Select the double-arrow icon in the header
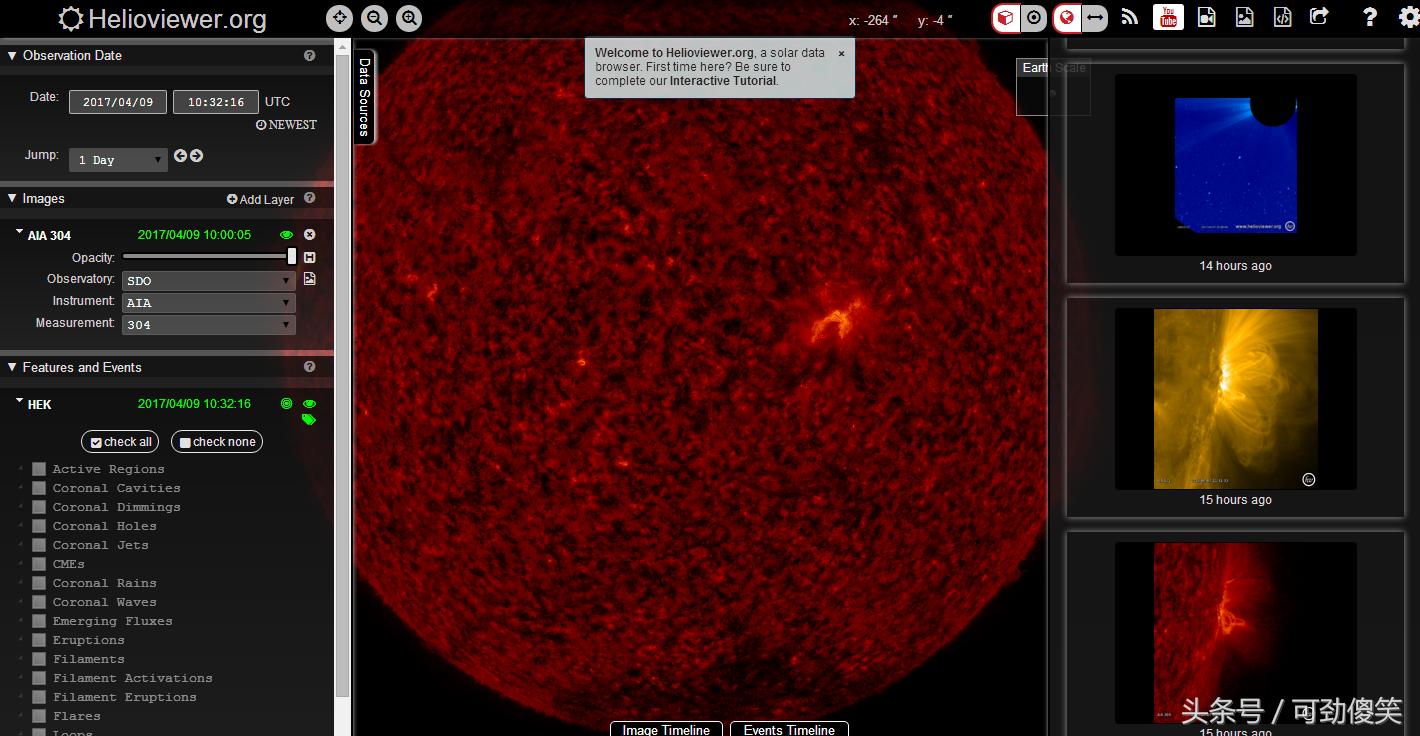Viewport: 1420px width, 736px height. (x=1095, y=18)
